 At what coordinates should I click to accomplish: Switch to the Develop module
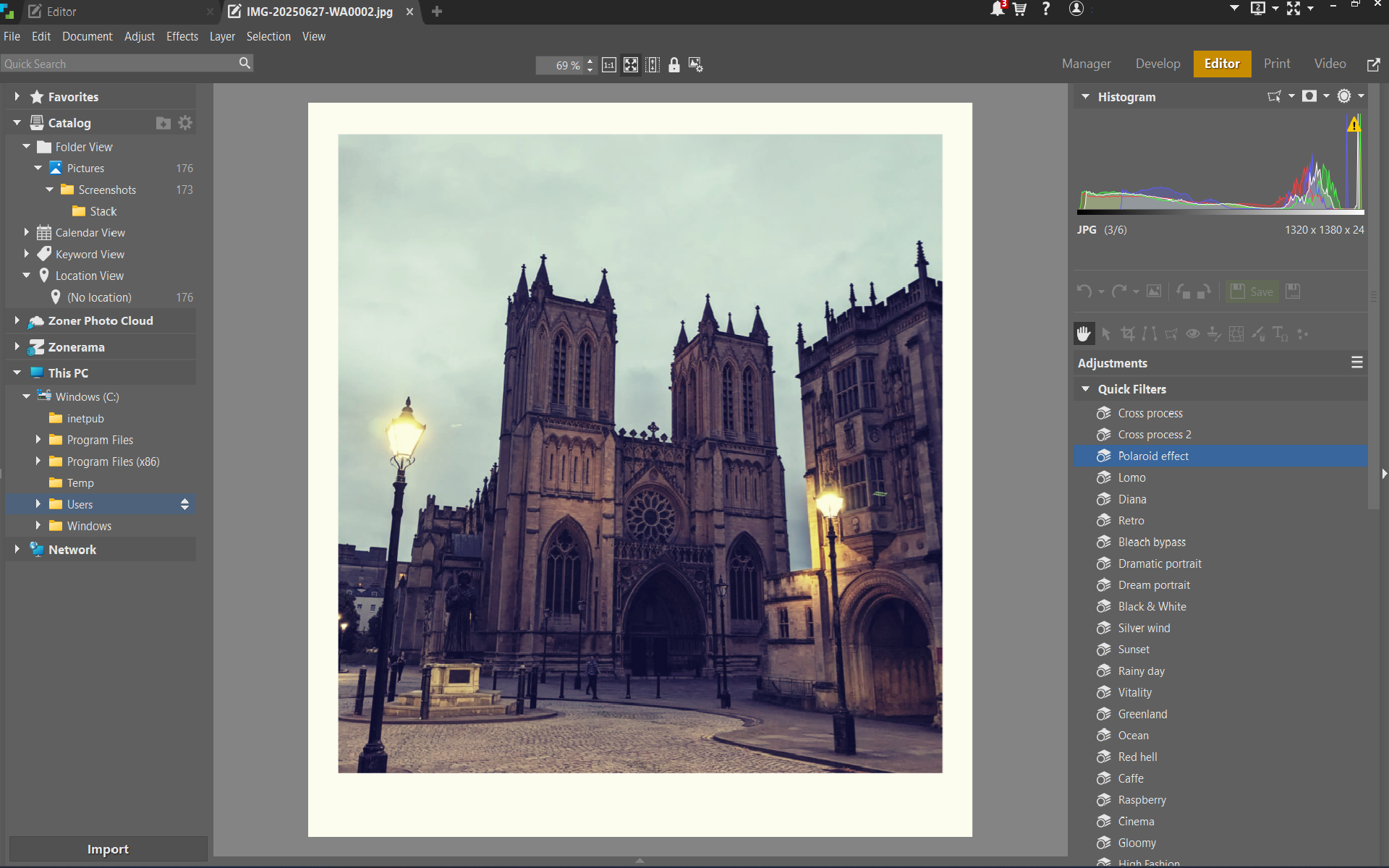pos(1157,64)
